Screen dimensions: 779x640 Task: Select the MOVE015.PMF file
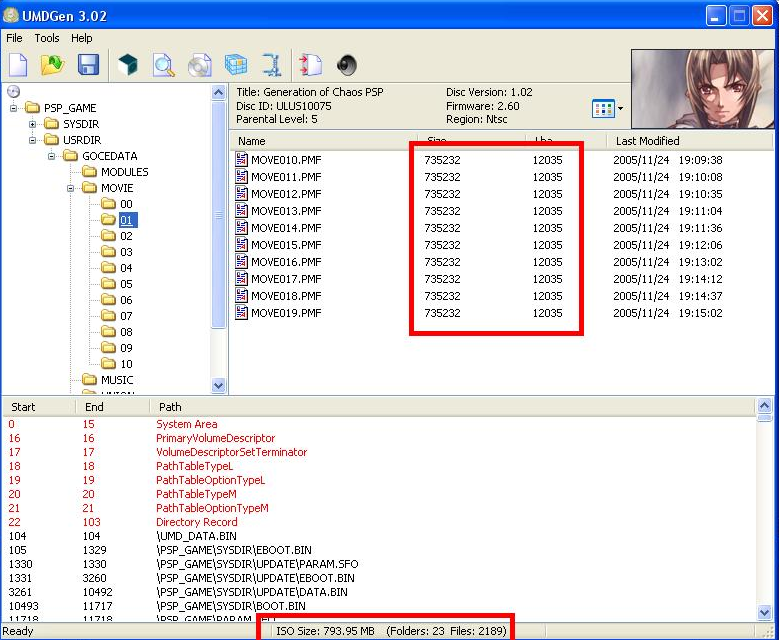point(286,245)
